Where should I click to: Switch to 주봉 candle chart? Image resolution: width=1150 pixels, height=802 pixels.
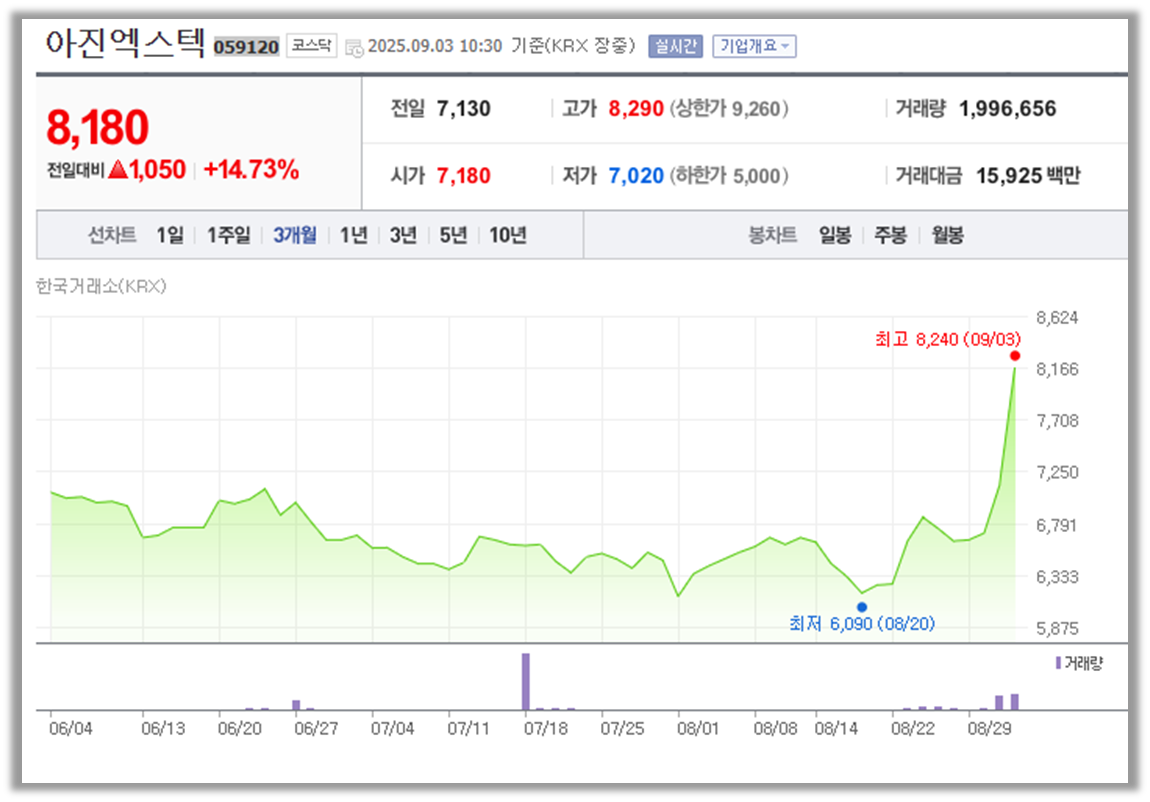[890, 235]
